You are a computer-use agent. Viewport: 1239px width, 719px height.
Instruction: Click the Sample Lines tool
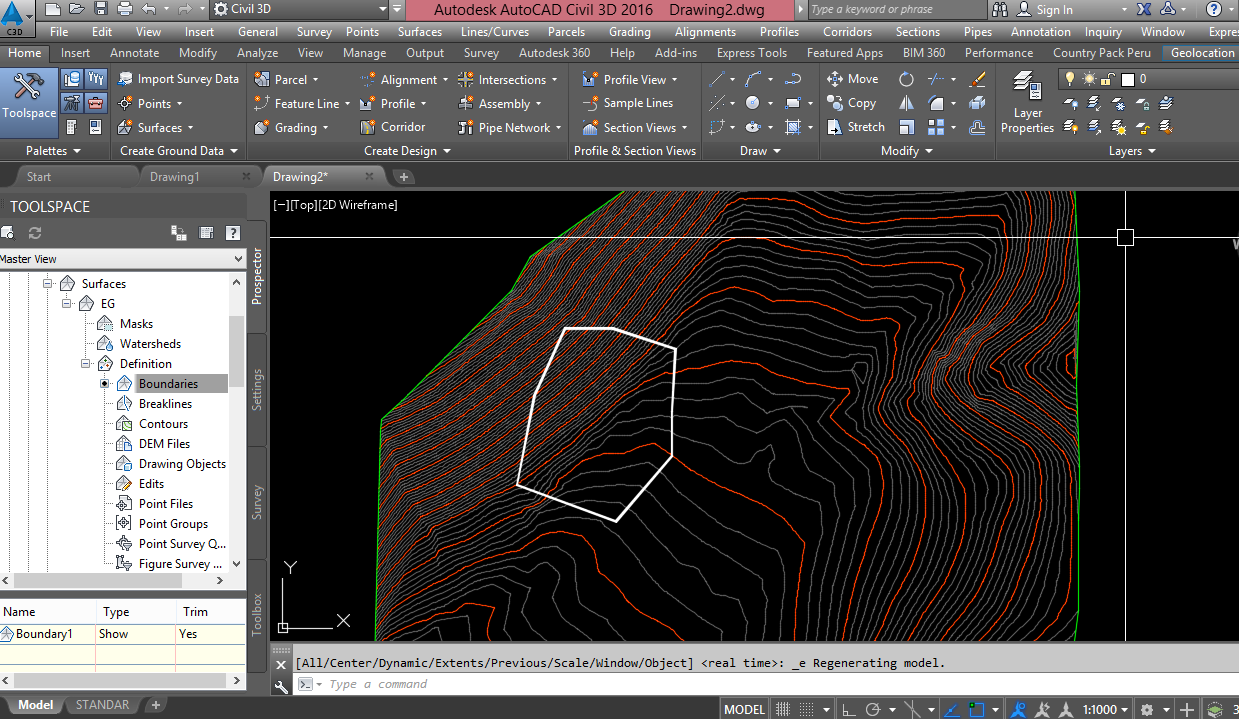[627, 103]
